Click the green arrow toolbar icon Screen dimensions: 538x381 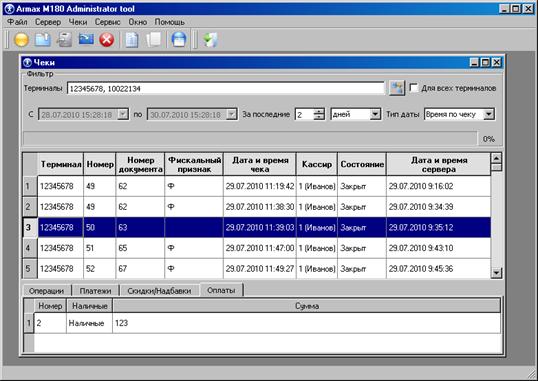pyautogui.click(x=210, y=40)
